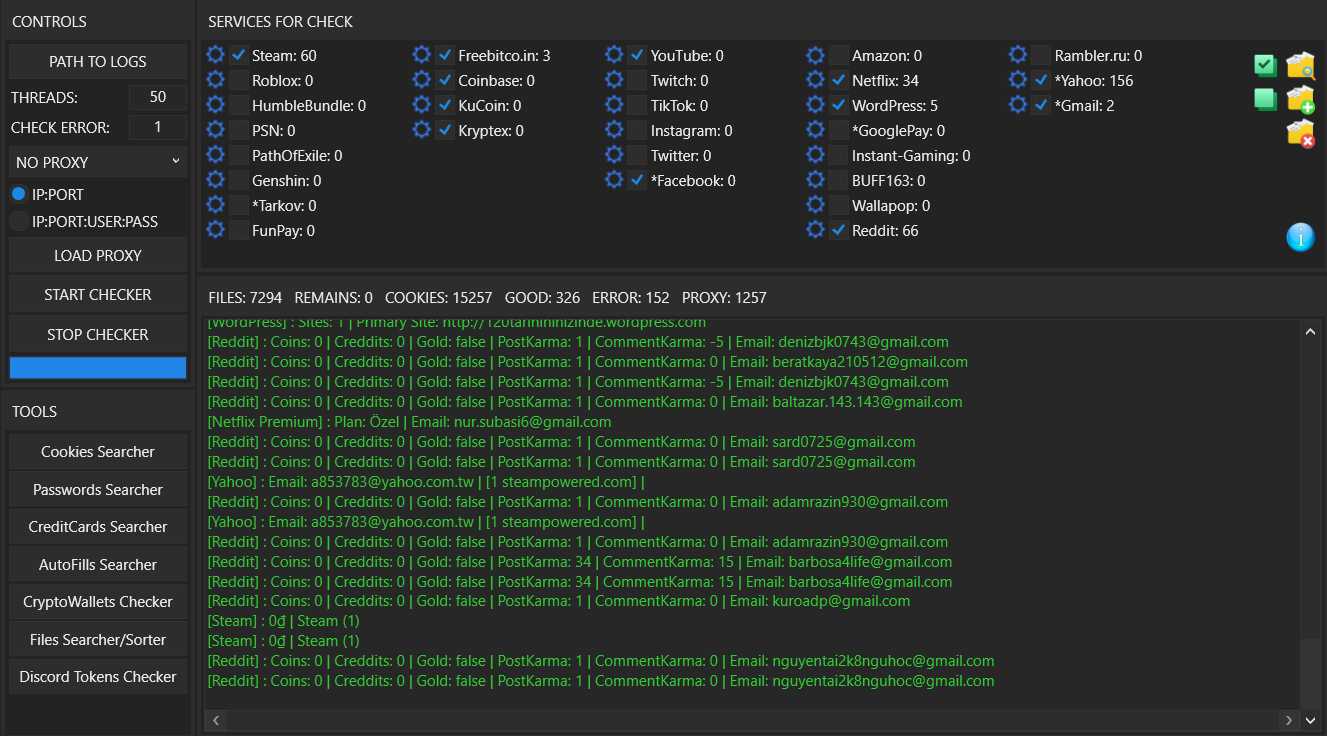Open the Passwords Searcher tool
This screenshot has height=736, width=1327.
(98, 489)
